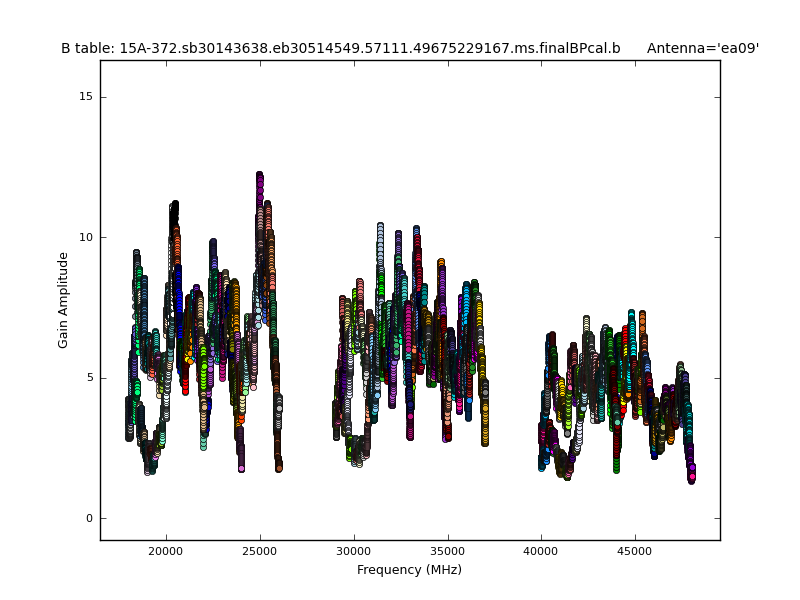800x600 pixels.
Task: Click the lowest magenta point near 48000 MHz
Action: 691,478
